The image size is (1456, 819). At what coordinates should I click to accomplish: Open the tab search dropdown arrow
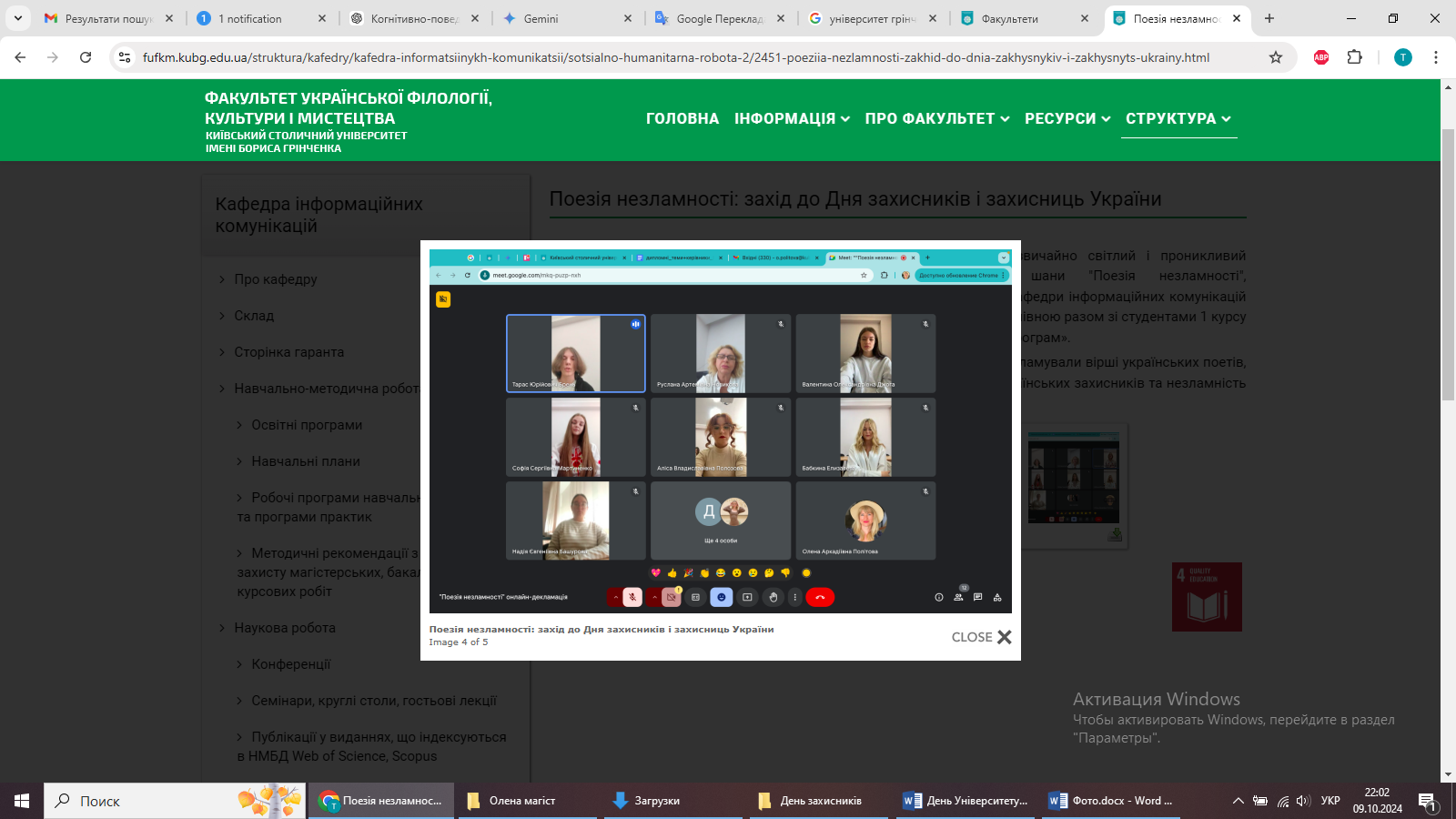pos(17,18)
